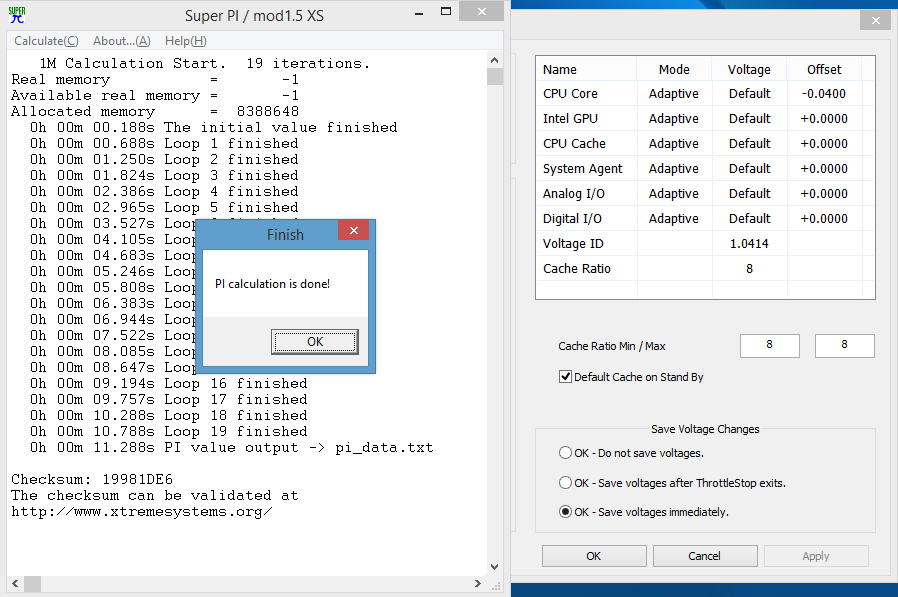
Task: Close the voltage settings window
Action: click(876, 20)
